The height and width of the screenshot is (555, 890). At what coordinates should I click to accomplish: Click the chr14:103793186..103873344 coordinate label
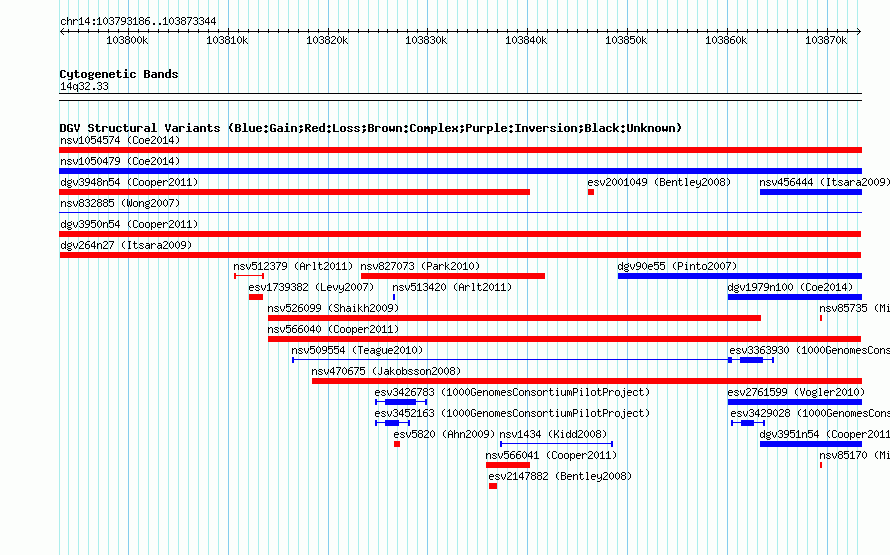(x=138, y=21)
